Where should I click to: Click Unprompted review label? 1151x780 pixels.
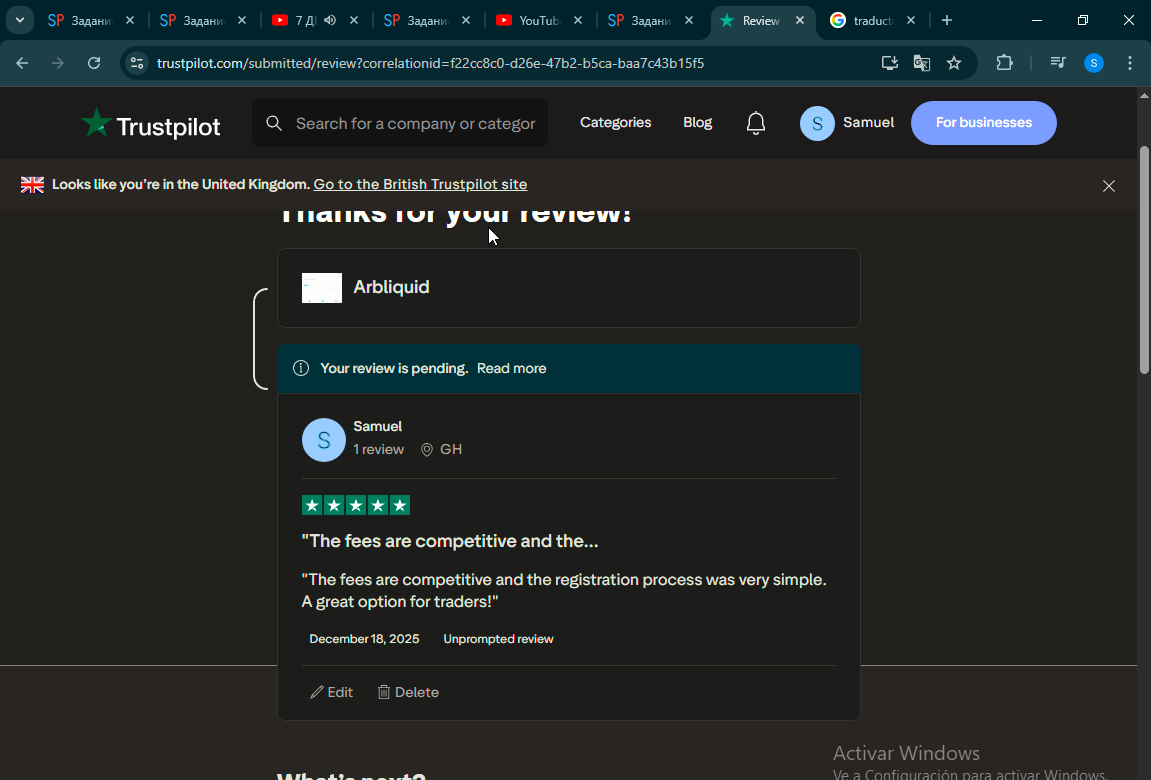click(498, 639)
